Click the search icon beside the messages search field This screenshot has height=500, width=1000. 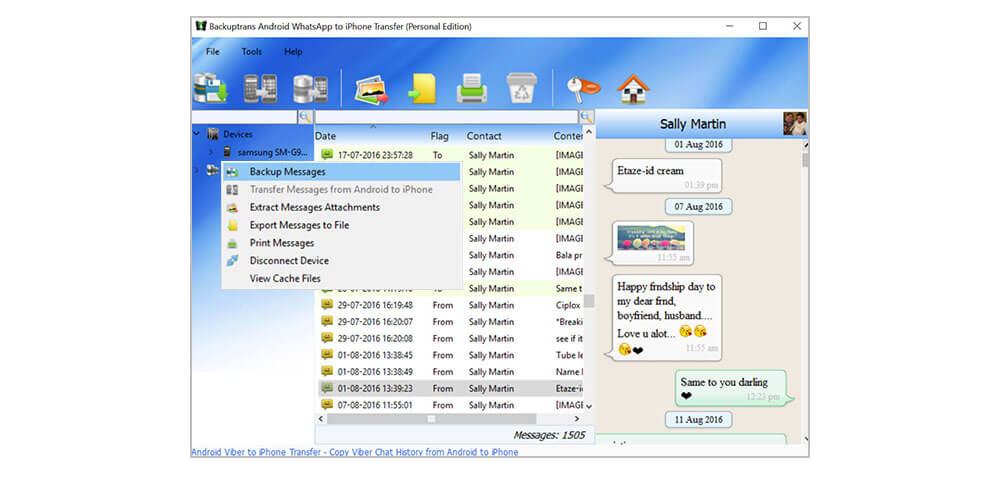point(587,117)
